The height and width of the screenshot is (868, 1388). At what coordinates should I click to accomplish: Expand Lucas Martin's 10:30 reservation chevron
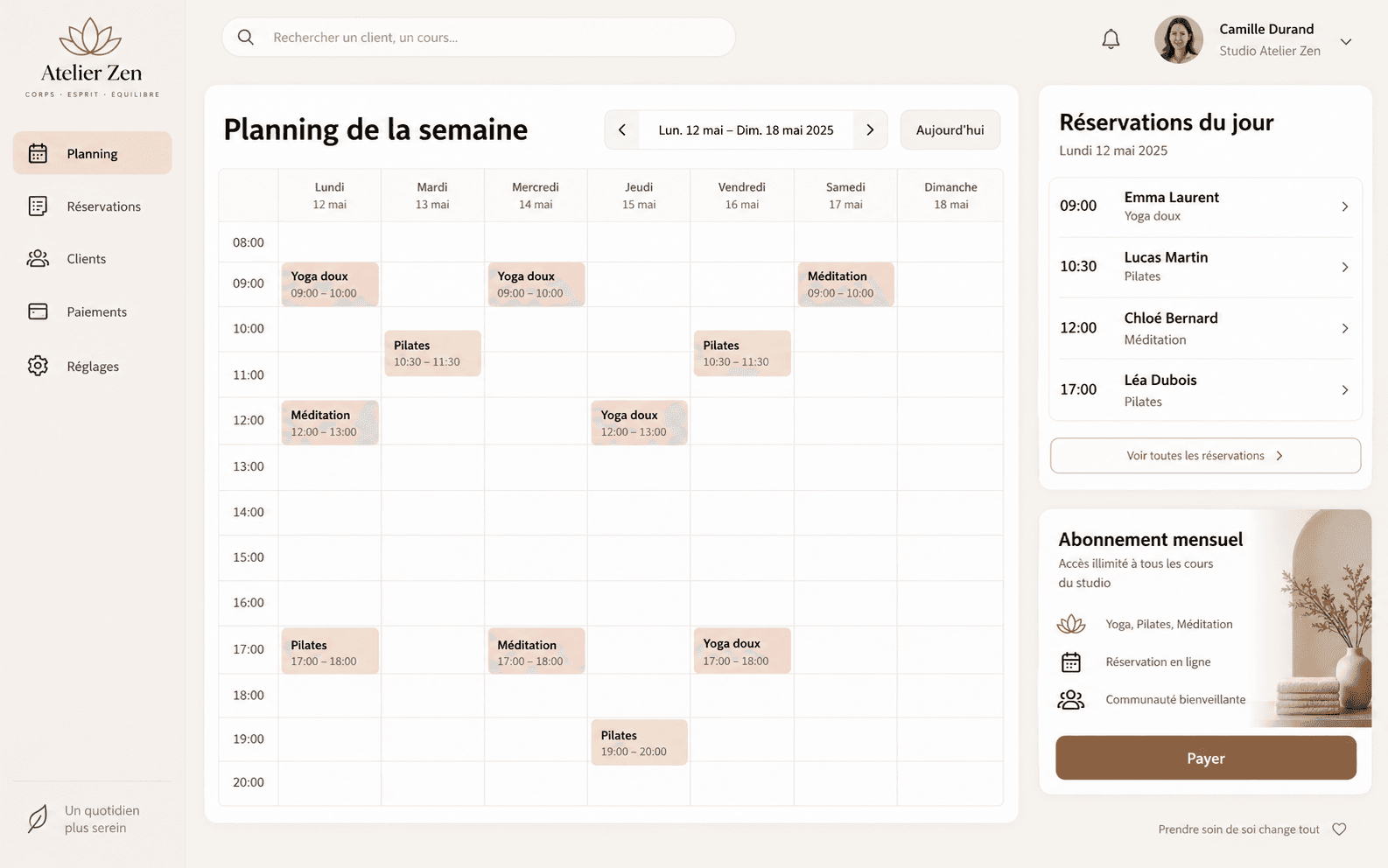(x=1345, y=267)
